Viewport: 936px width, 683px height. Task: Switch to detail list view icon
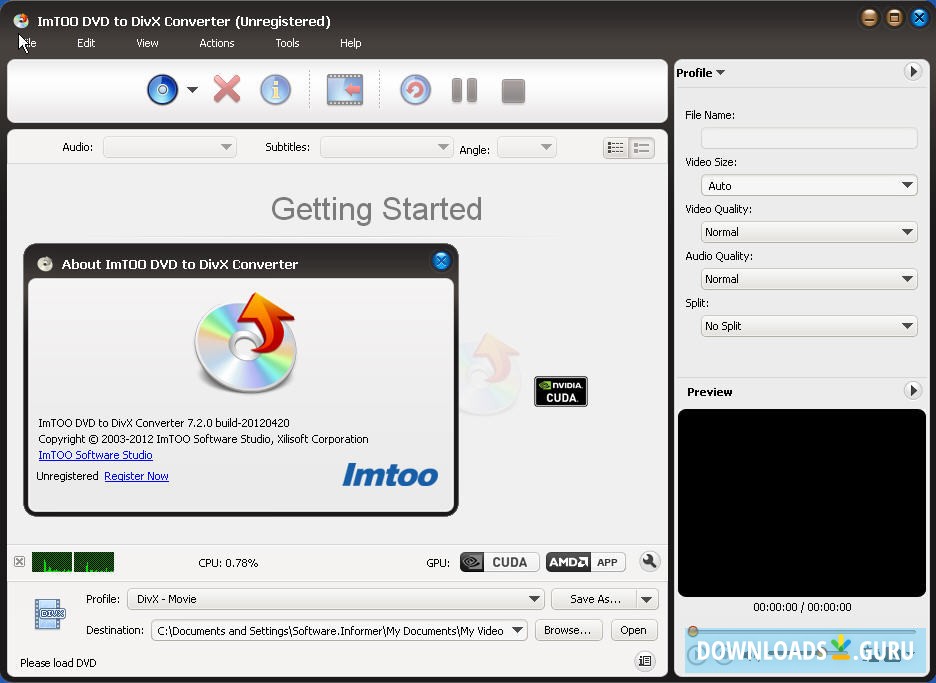[642, 147]
